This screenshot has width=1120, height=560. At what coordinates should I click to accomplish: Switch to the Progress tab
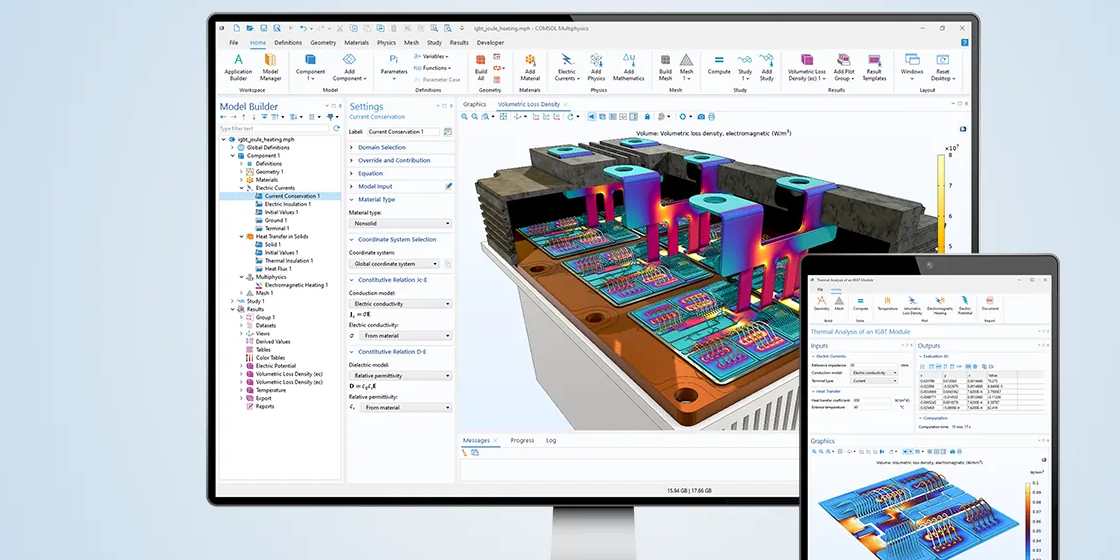tap(522, 440)
